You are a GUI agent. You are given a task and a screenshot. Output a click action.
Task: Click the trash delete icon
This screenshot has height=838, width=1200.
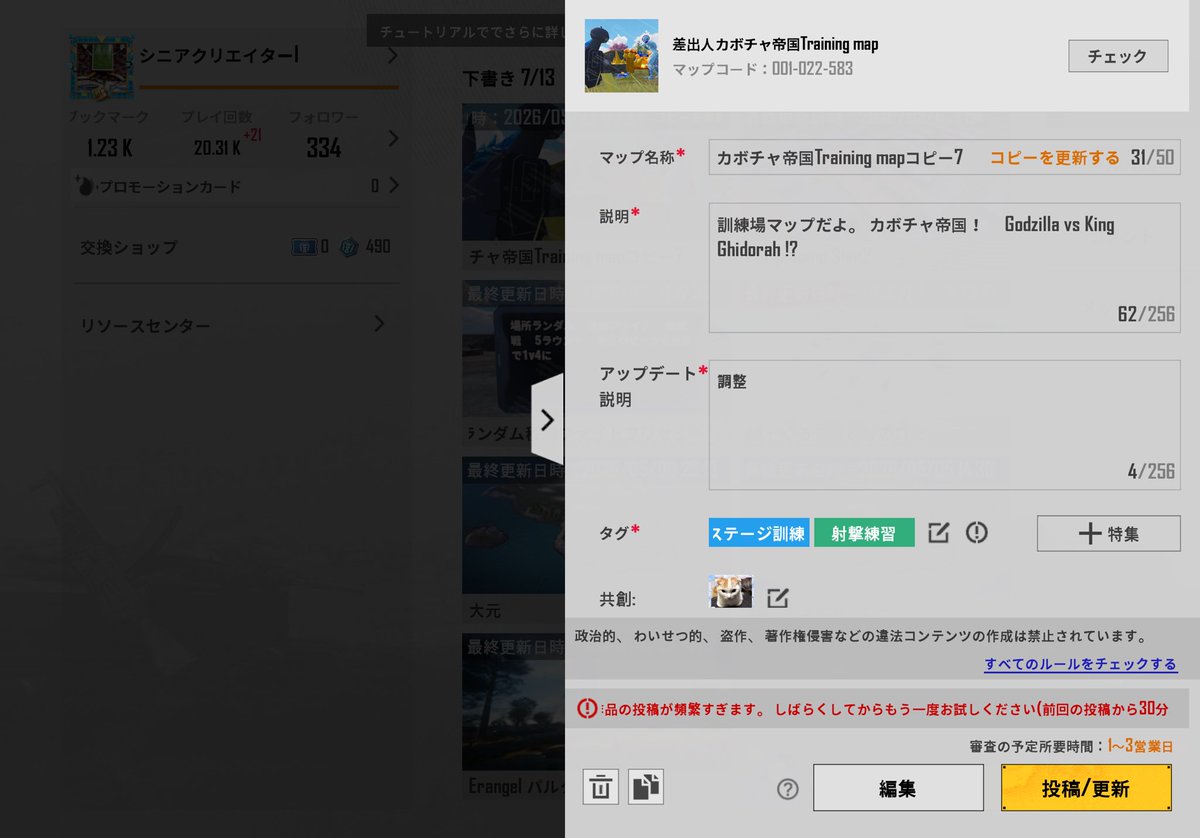600,787
